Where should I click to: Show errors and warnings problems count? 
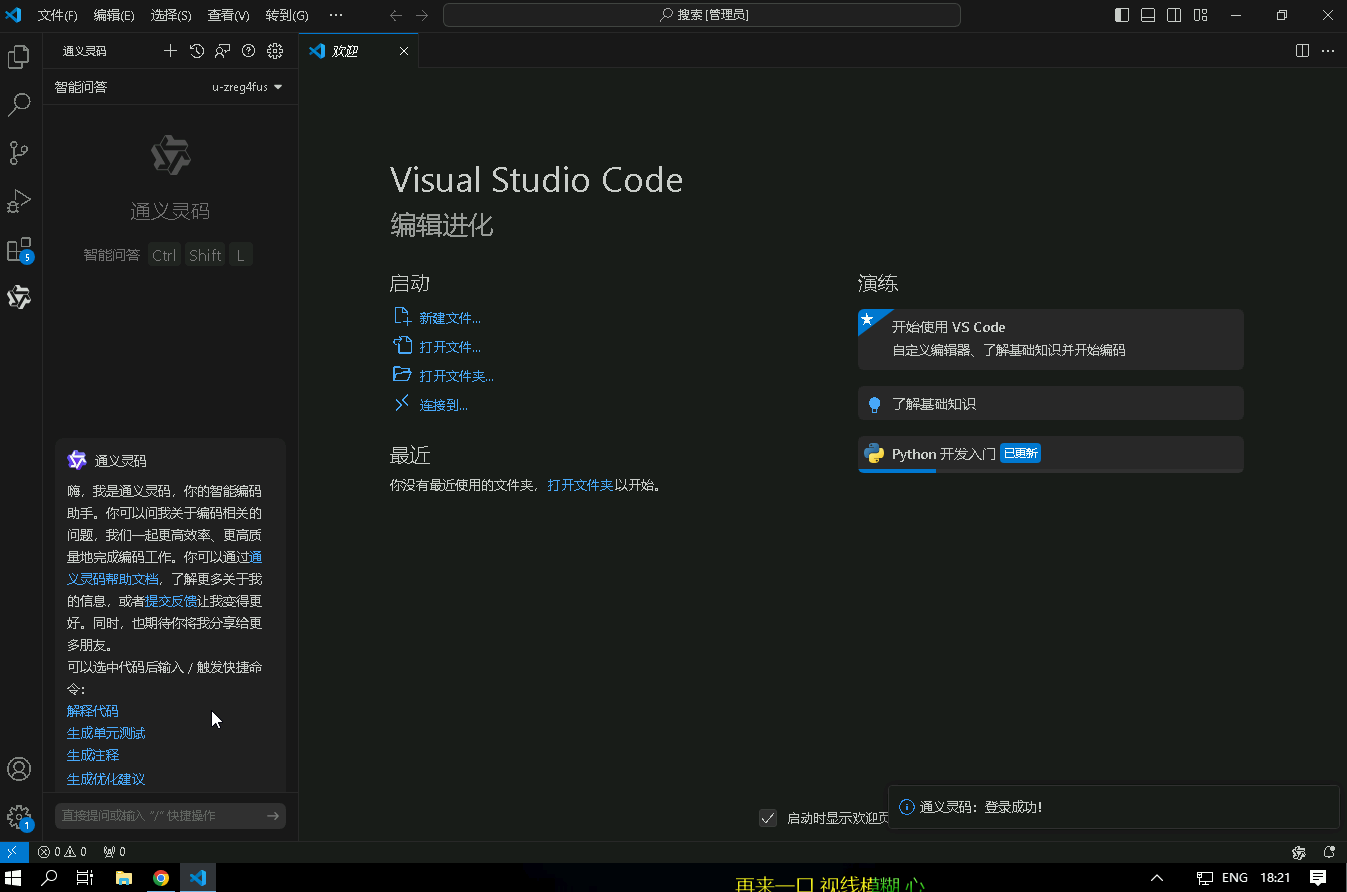click(x=62, y=852)
